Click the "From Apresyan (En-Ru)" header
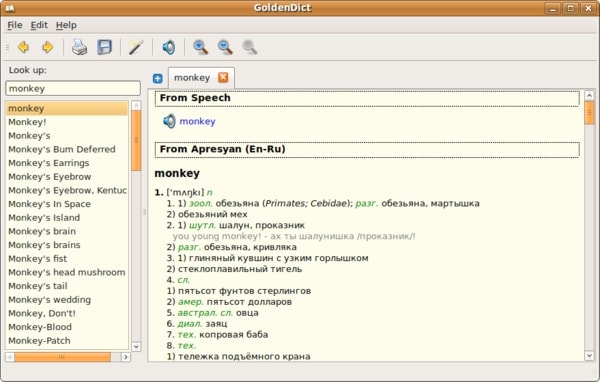600x382 pixels. tap(367, 150)
